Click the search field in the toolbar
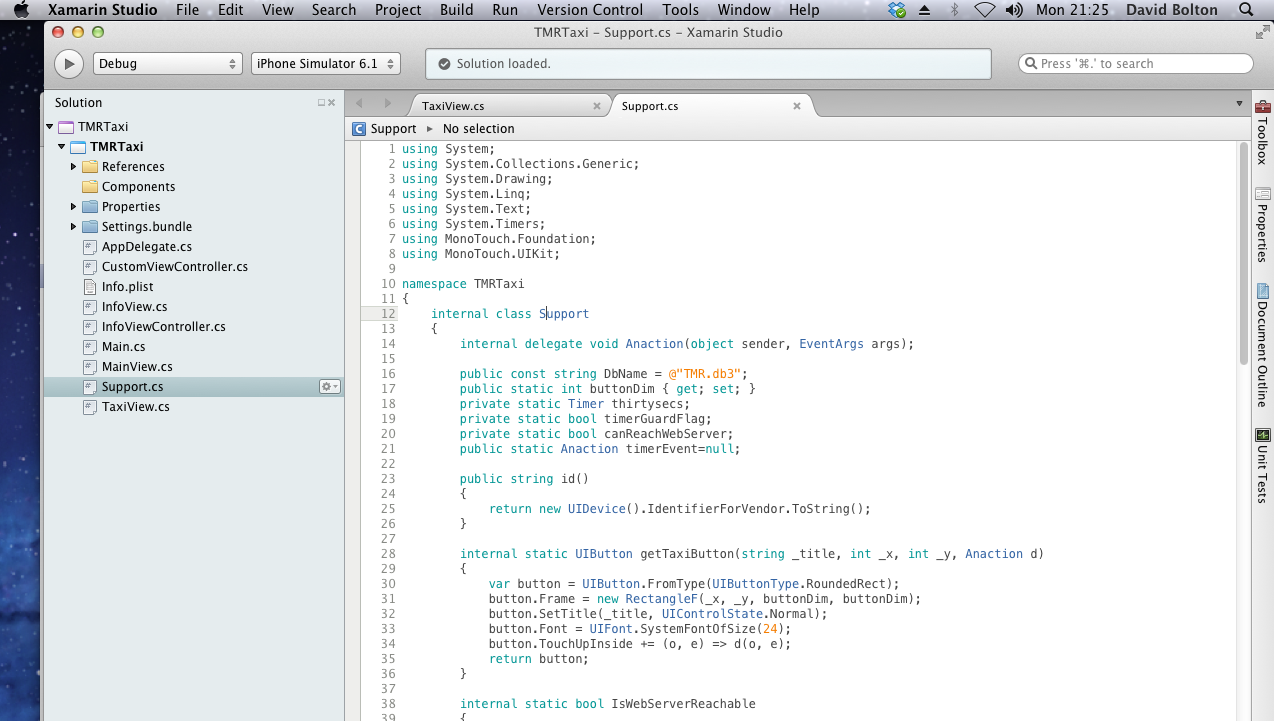 (1135, 64)
